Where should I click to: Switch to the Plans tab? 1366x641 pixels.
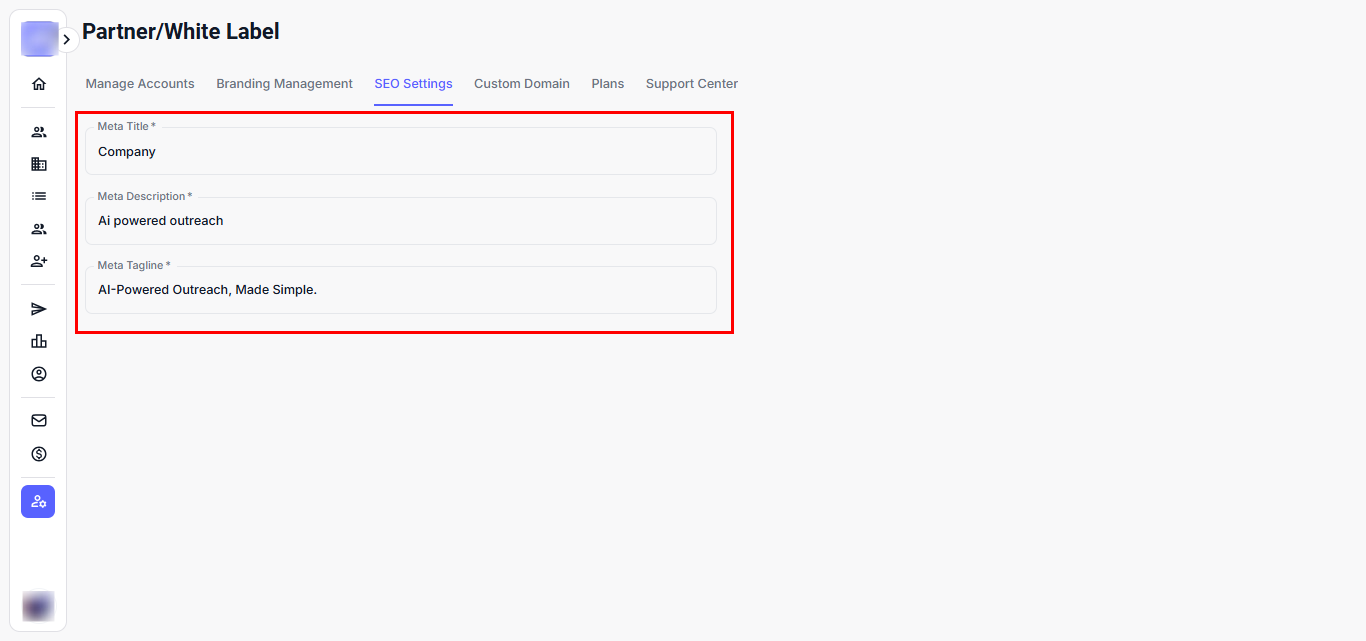(607, 84)
